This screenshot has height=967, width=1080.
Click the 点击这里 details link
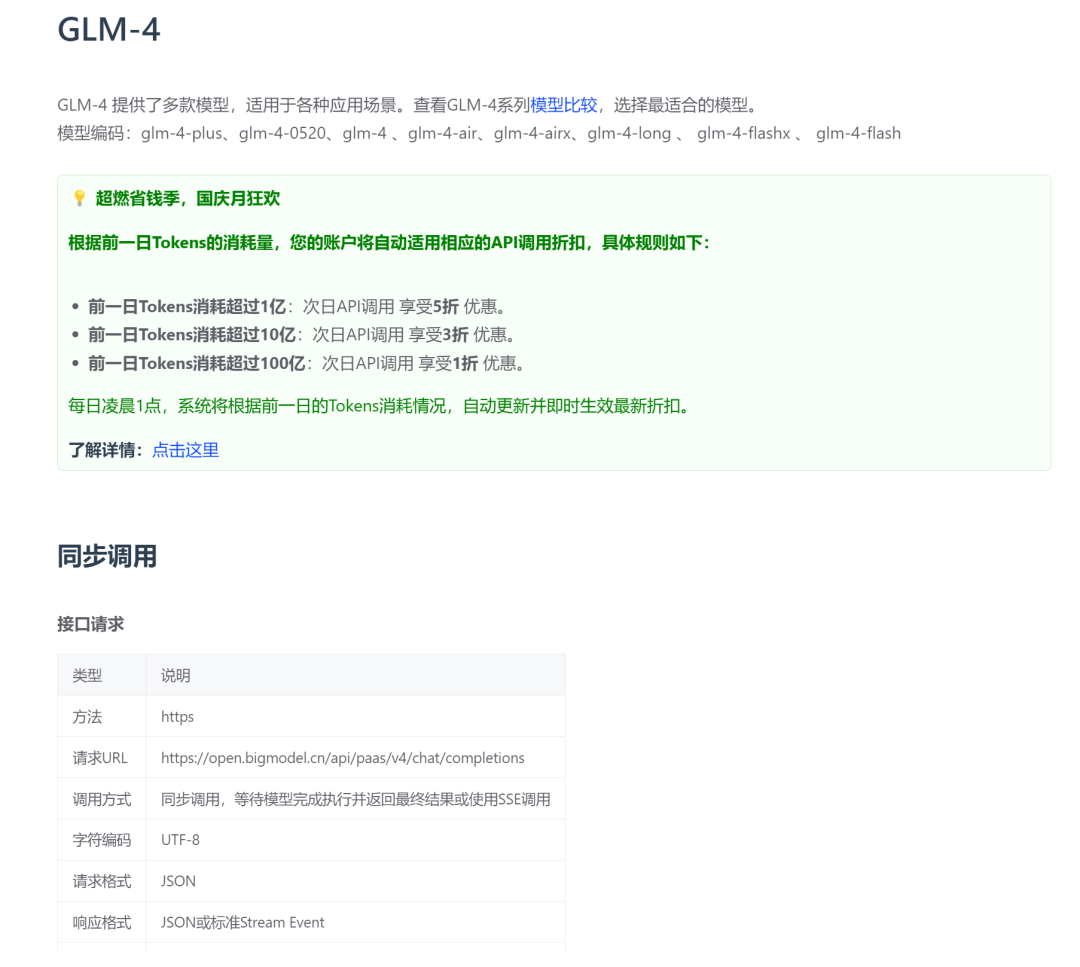click(x=185, y=450)
